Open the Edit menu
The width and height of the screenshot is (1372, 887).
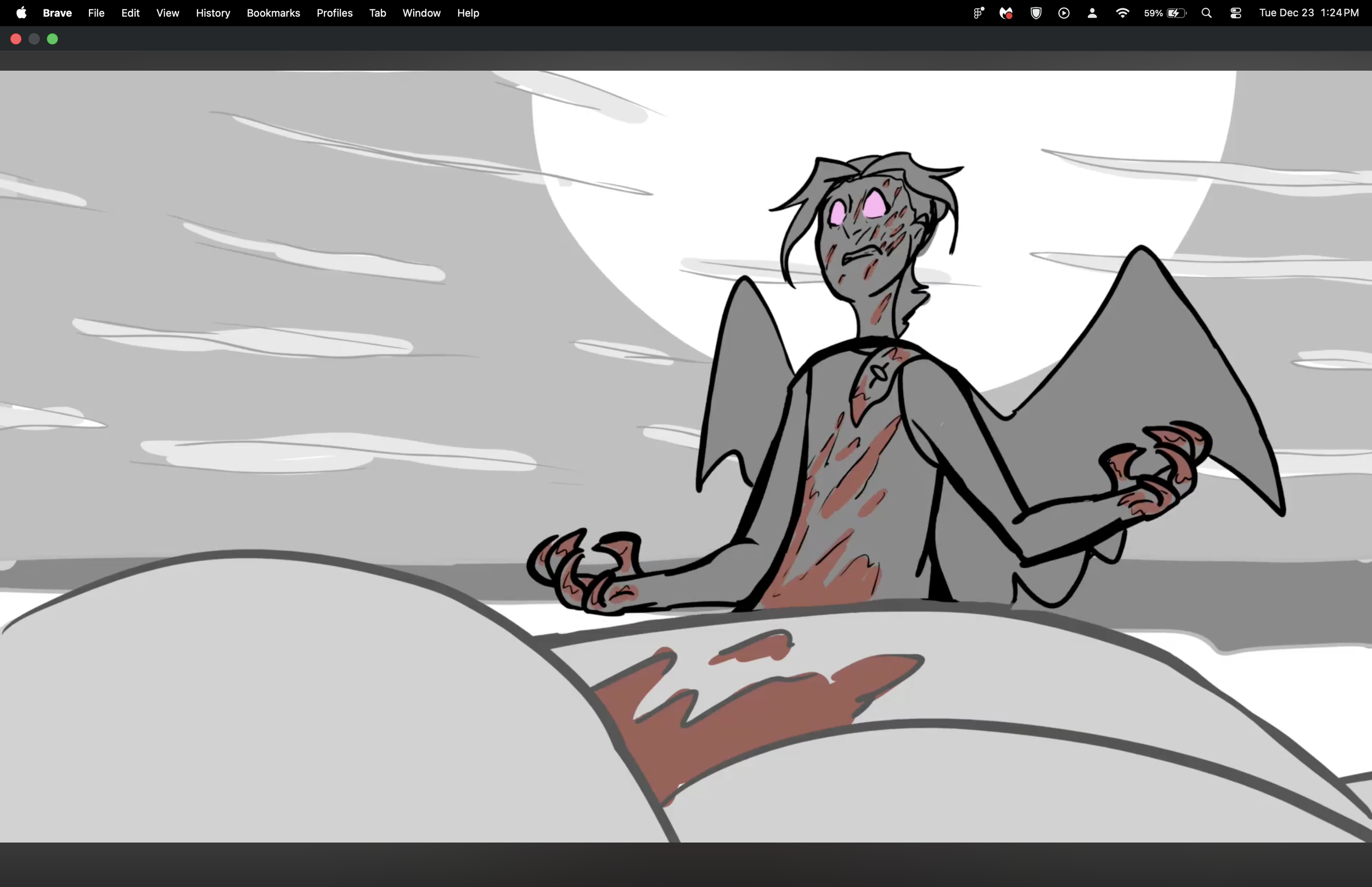tap(130, 13)
